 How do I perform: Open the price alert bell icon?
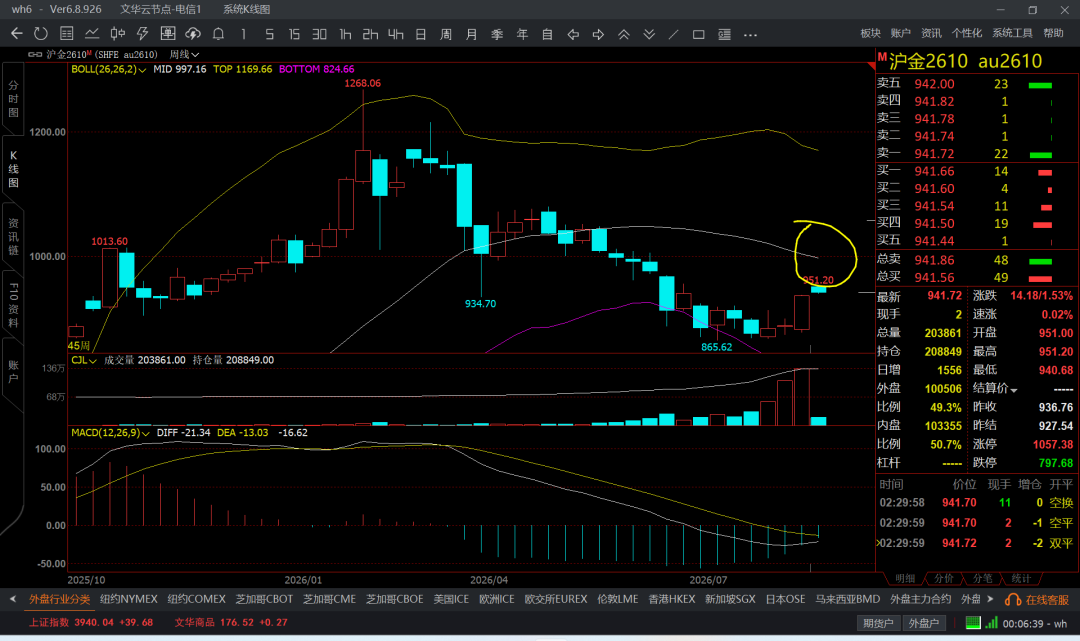[218, 34]
